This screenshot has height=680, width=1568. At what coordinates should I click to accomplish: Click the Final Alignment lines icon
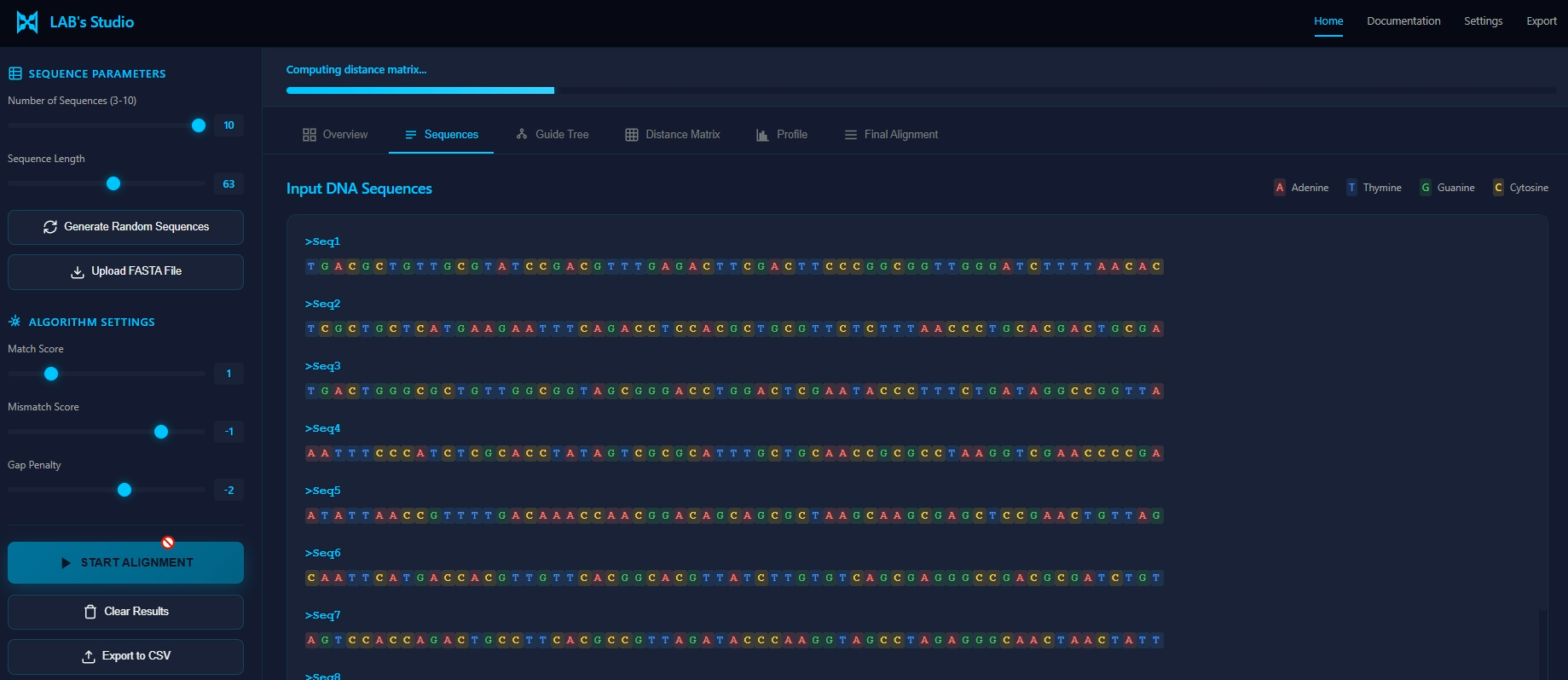(x=850, y=135)
